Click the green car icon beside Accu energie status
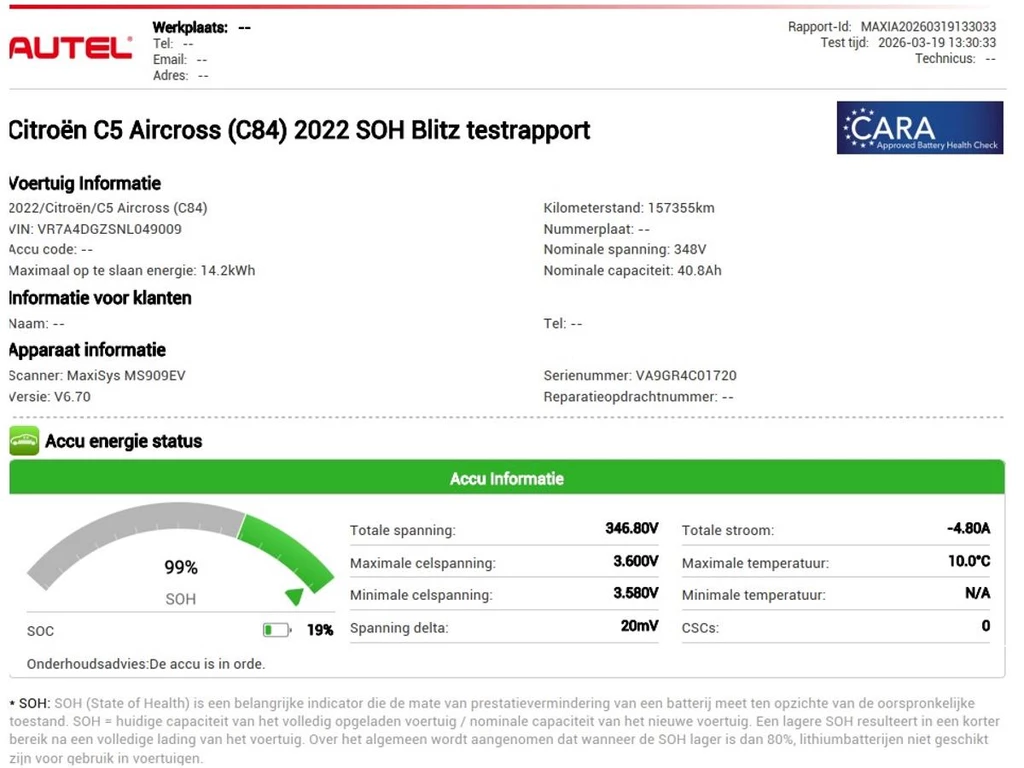Screen dimensions: 1024x768 click(x=24, y=441)
